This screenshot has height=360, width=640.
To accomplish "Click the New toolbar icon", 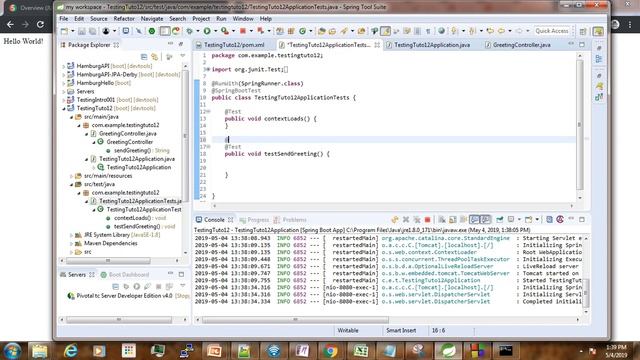I will [64, 31].
